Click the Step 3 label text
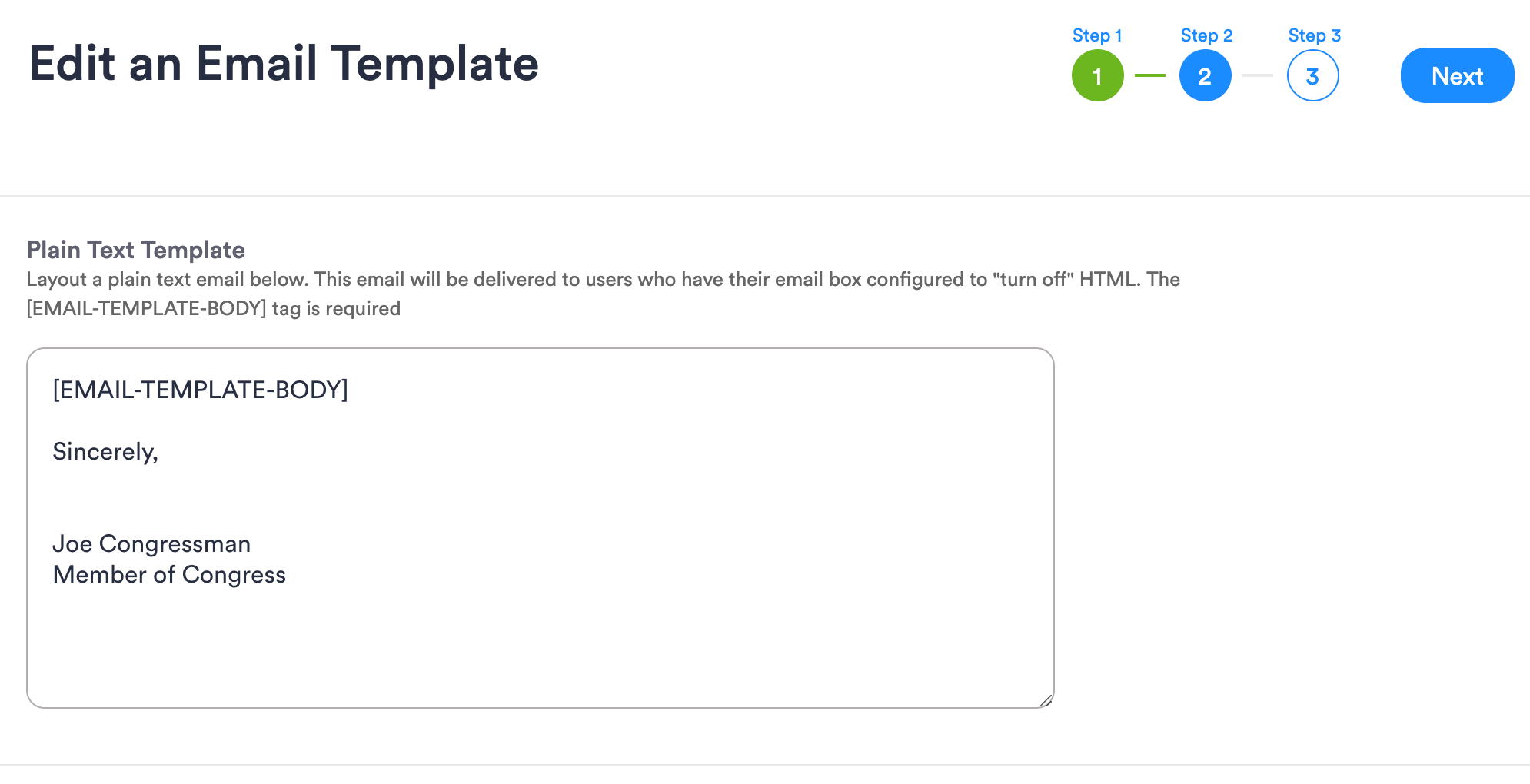 tap(1314, 35)
